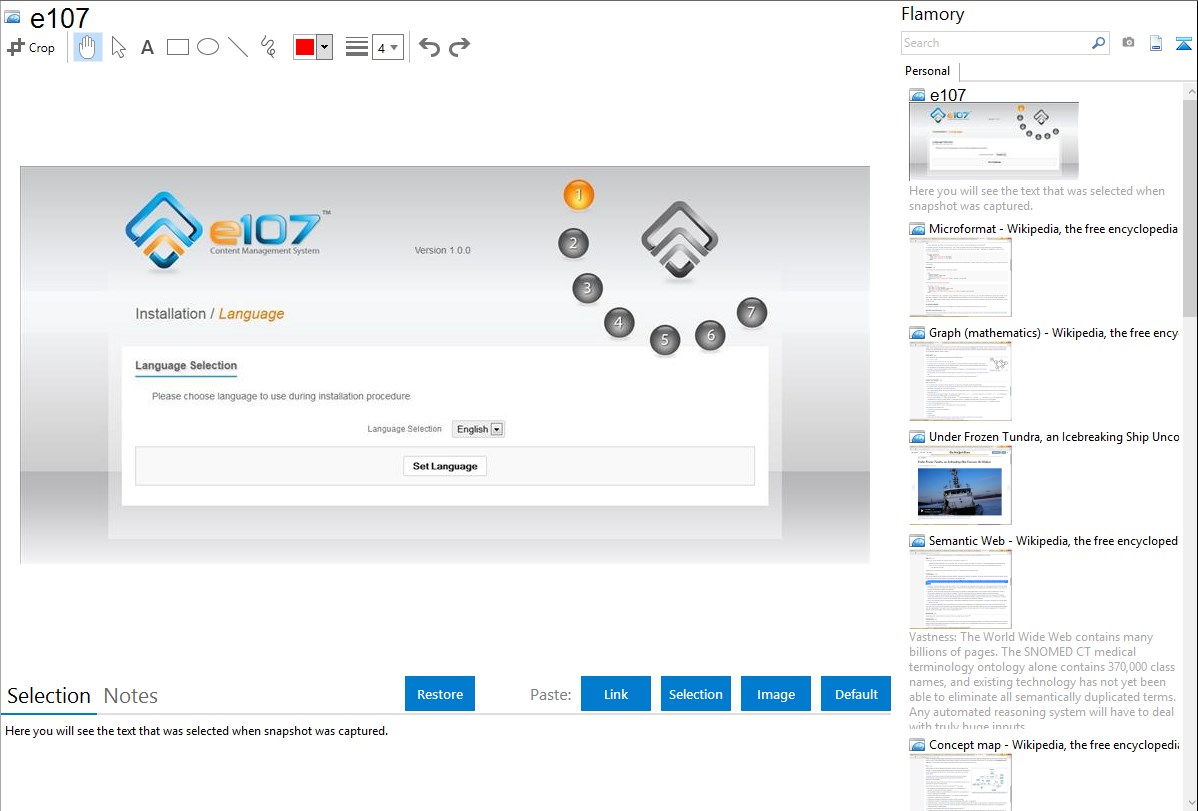
Task: Choose the arrow pointer selection tool
Action: pos(118,47)
